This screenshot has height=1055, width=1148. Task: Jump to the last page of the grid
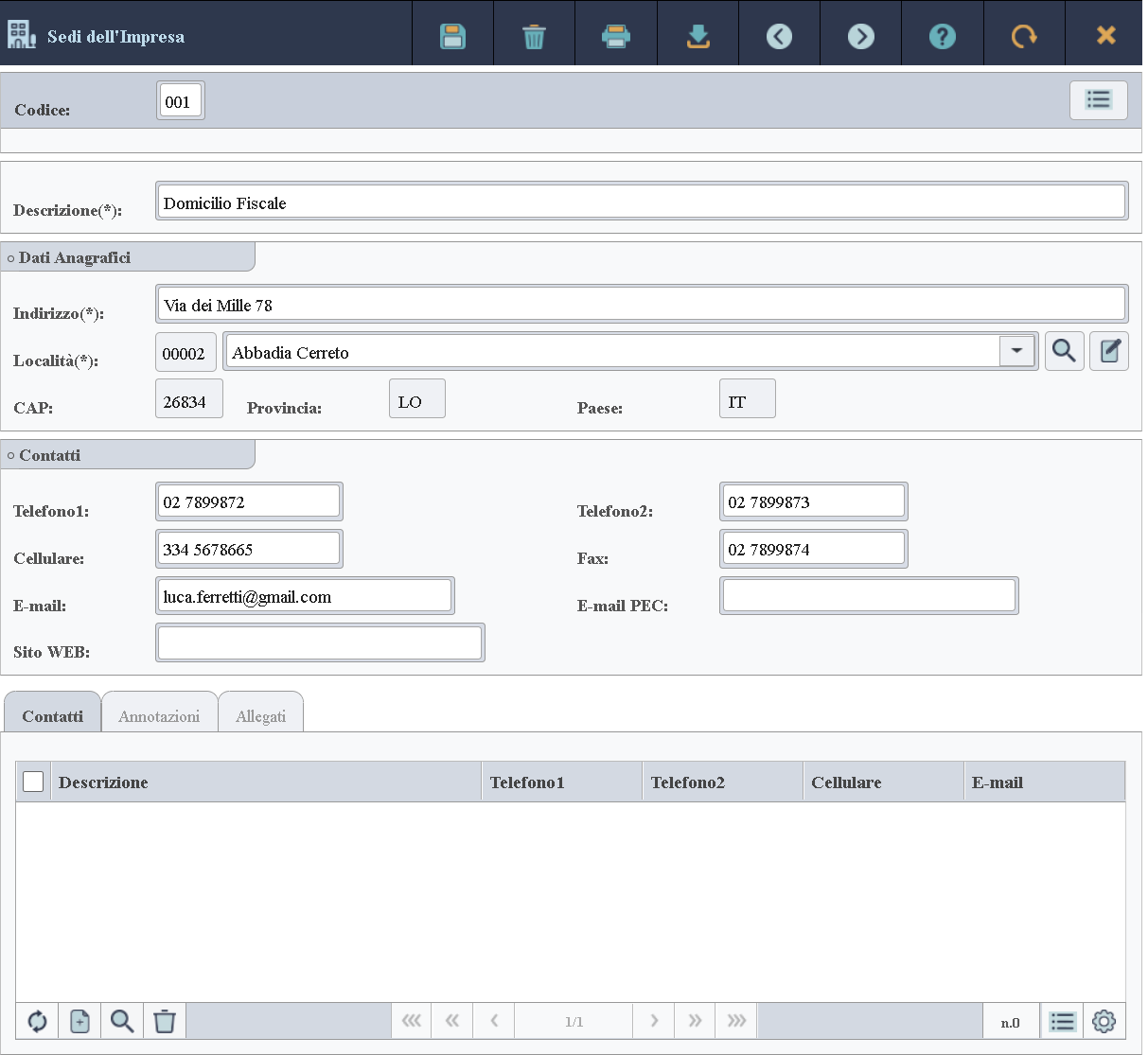(x=736, y=1021)
